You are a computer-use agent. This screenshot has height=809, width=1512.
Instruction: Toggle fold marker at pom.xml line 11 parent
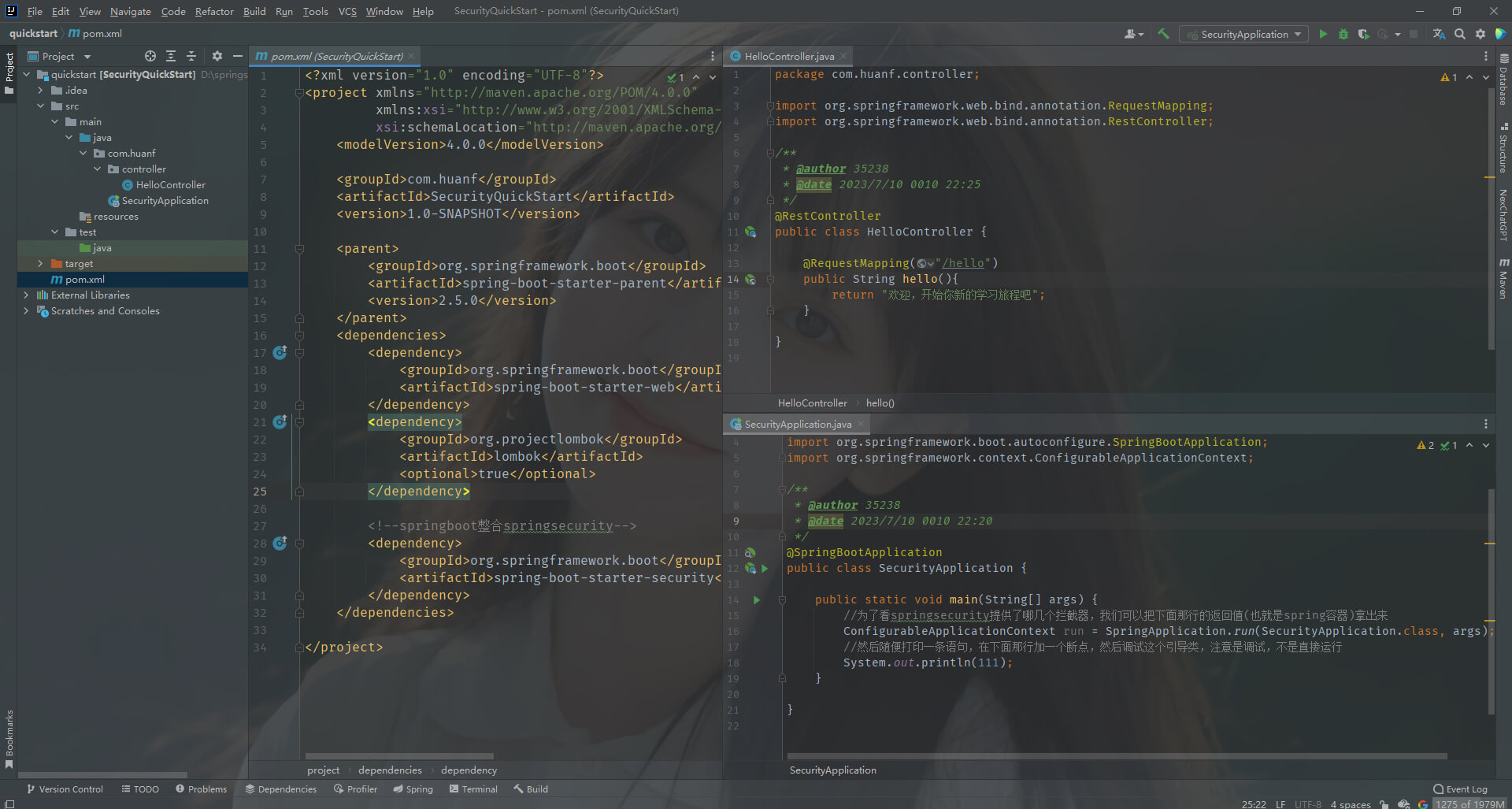tap(299, 249)
